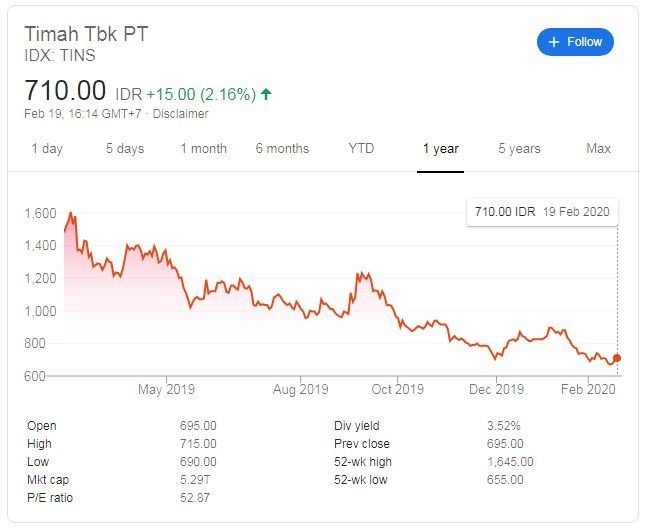Screen dimensions: 646x529
Task: Click the red end-point marker on chart
Action: click(x=617, y=358)
